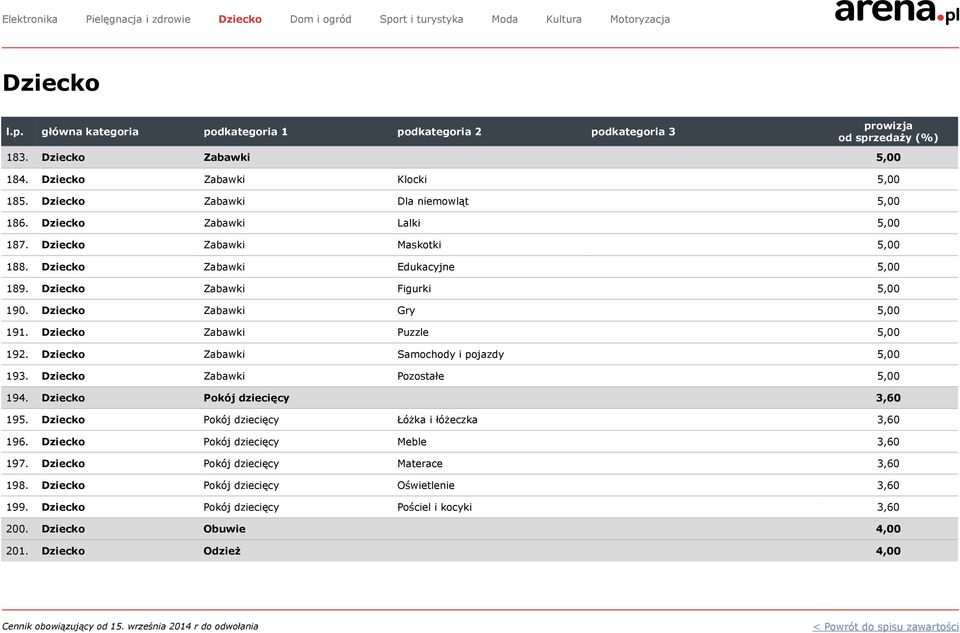Click the podkategoria 3 column header

point(633,132)
